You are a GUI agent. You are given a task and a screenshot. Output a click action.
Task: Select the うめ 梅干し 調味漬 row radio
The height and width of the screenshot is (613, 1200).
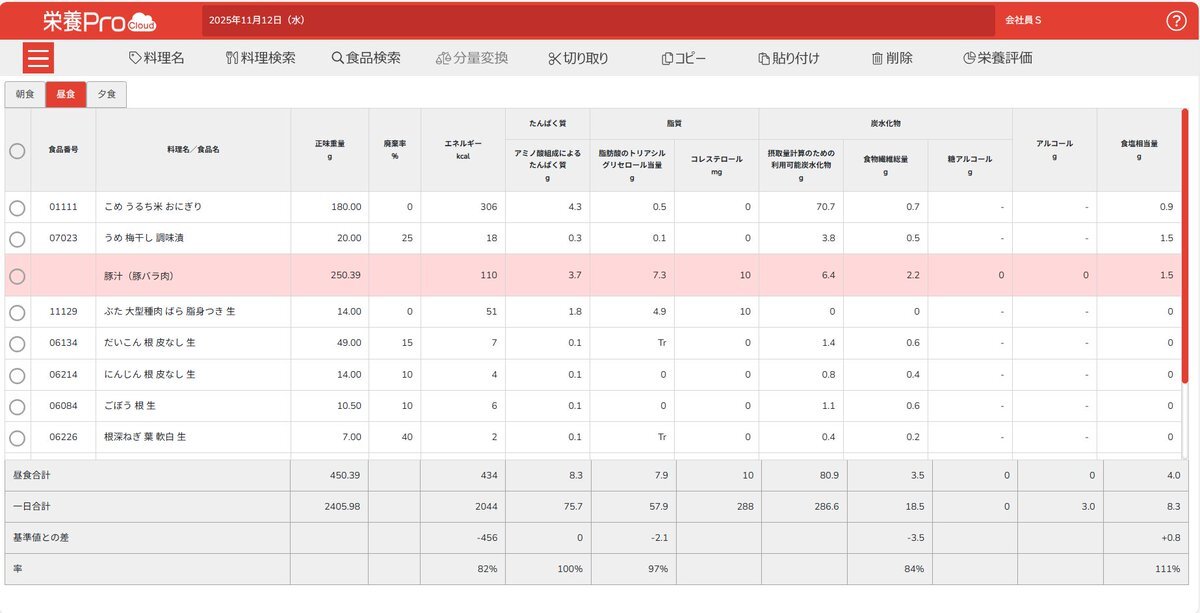click(17, 239)
